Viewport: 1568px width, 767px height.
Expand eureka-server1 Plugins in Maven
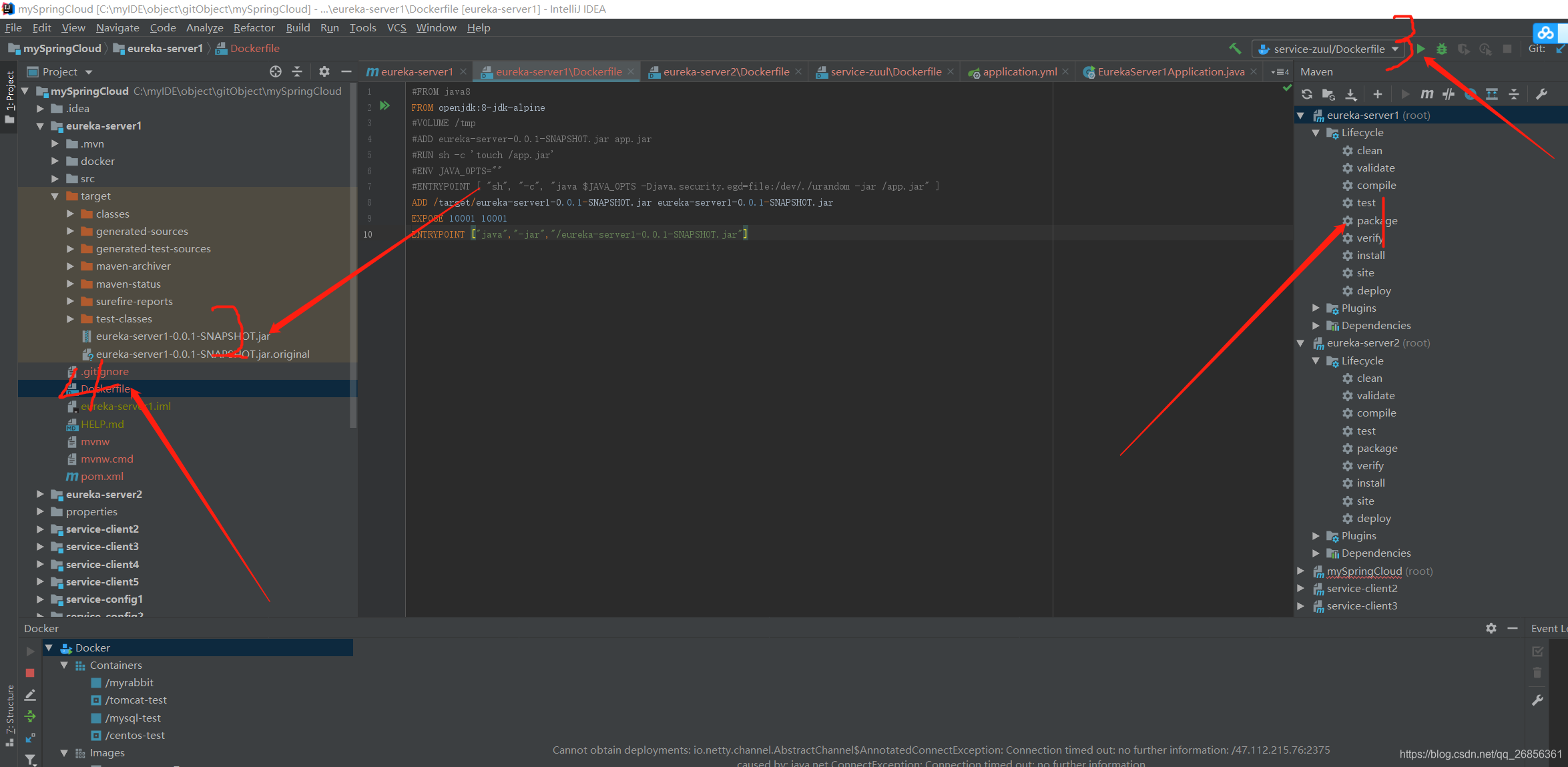tap(1316, 308)
